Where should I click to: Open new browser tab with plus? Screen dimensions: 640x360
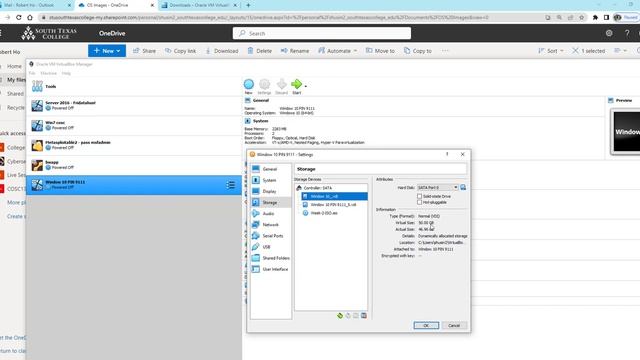pyautogui.click(x=248, y=5)
